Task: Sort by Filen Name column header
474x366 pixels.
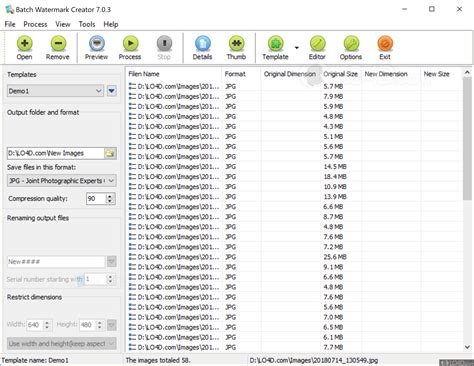Action: (x=174, y=74)
